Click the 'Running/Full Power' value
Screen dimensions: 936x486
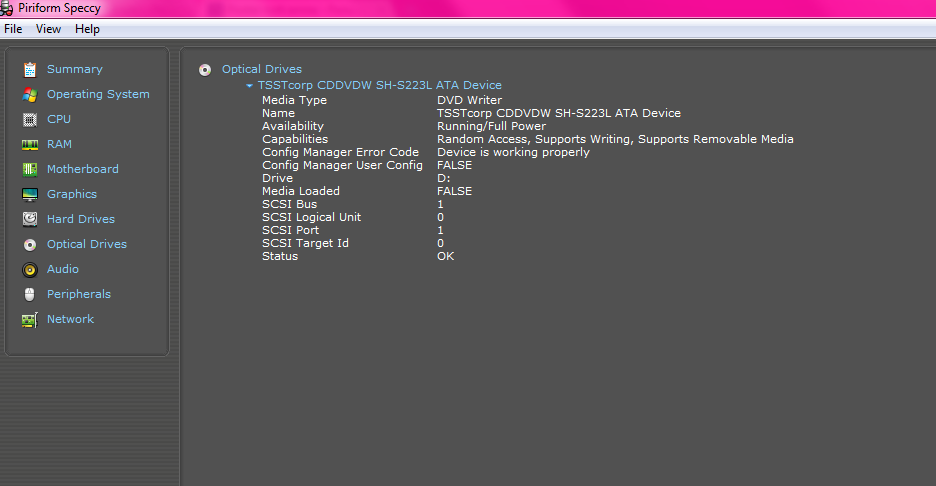[491, 127]
